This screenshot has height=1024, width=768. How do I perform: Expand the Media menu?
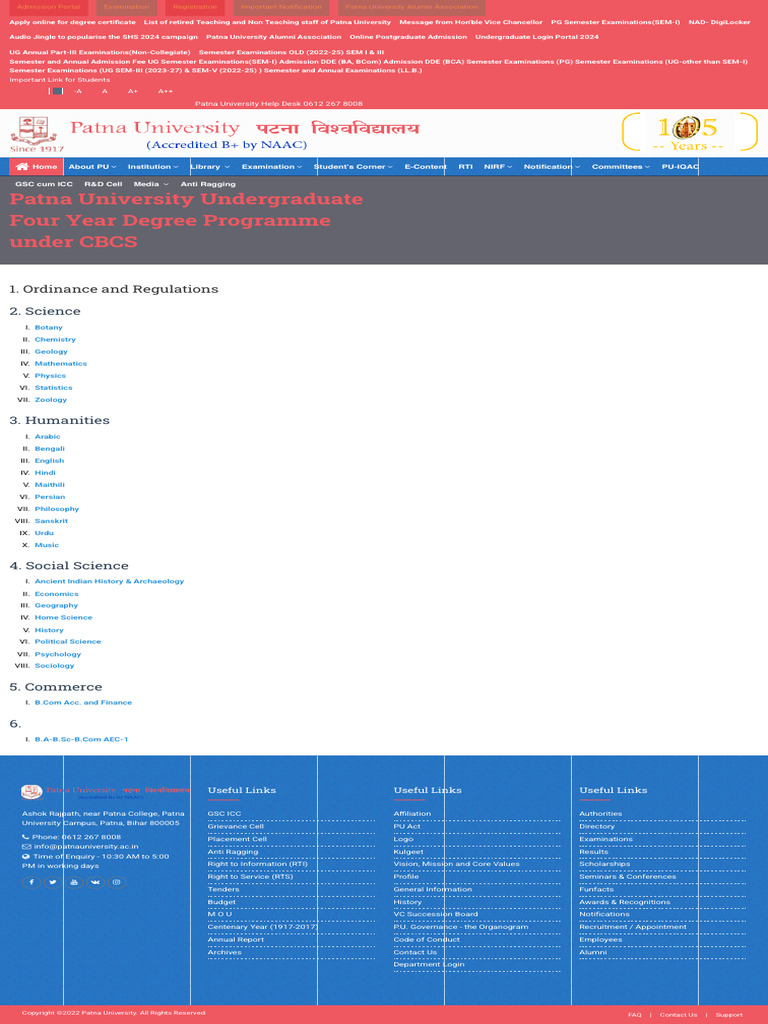click(x=151, y=184)
